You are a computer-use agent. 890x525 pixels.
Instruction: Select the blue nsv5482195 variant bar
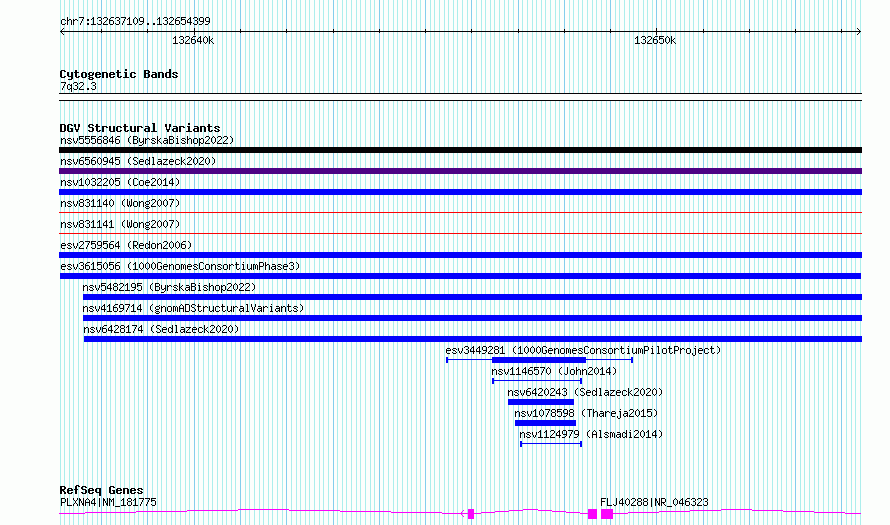point(472,297)
